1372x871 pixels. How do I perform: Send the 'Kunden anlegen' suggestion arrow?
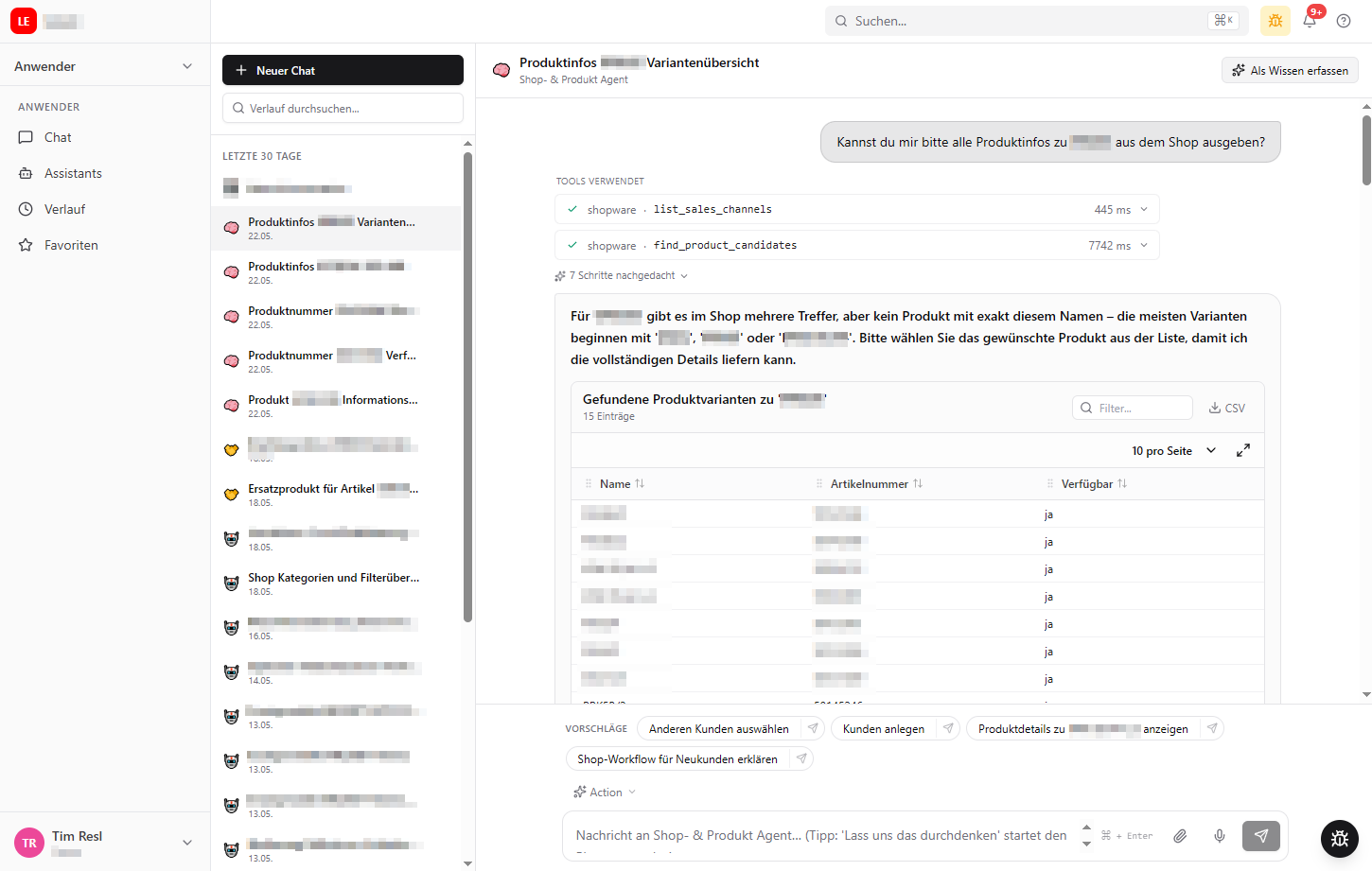pos(948,728)
